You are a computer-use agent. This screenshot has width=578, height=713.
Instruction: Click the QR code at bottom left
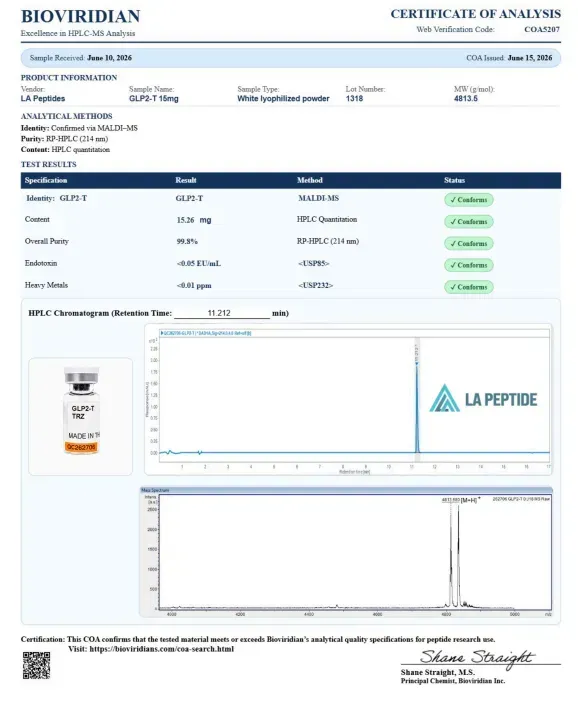tap(36, 665)
